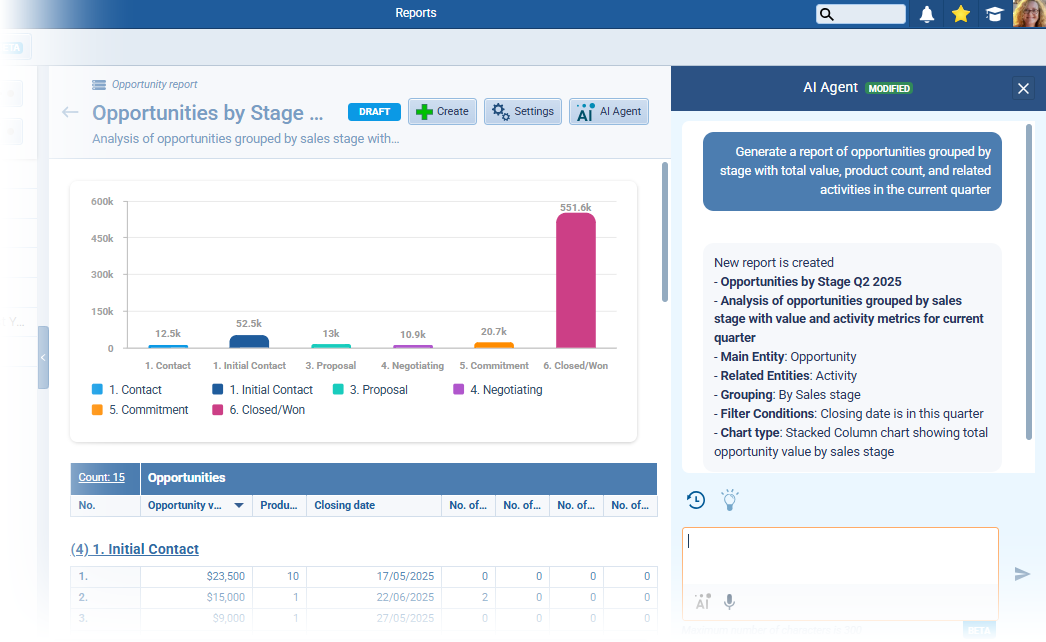Open chat history clock icon

point(696,500)
